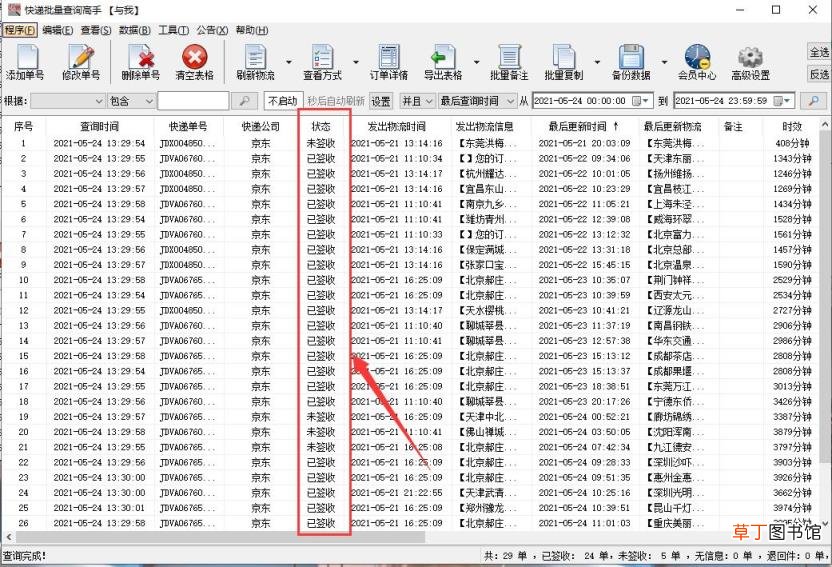The width and height of the screenshot is (832, 567).
Task: Open the 编辑(E) menu
Action: [x=58, y=30]
